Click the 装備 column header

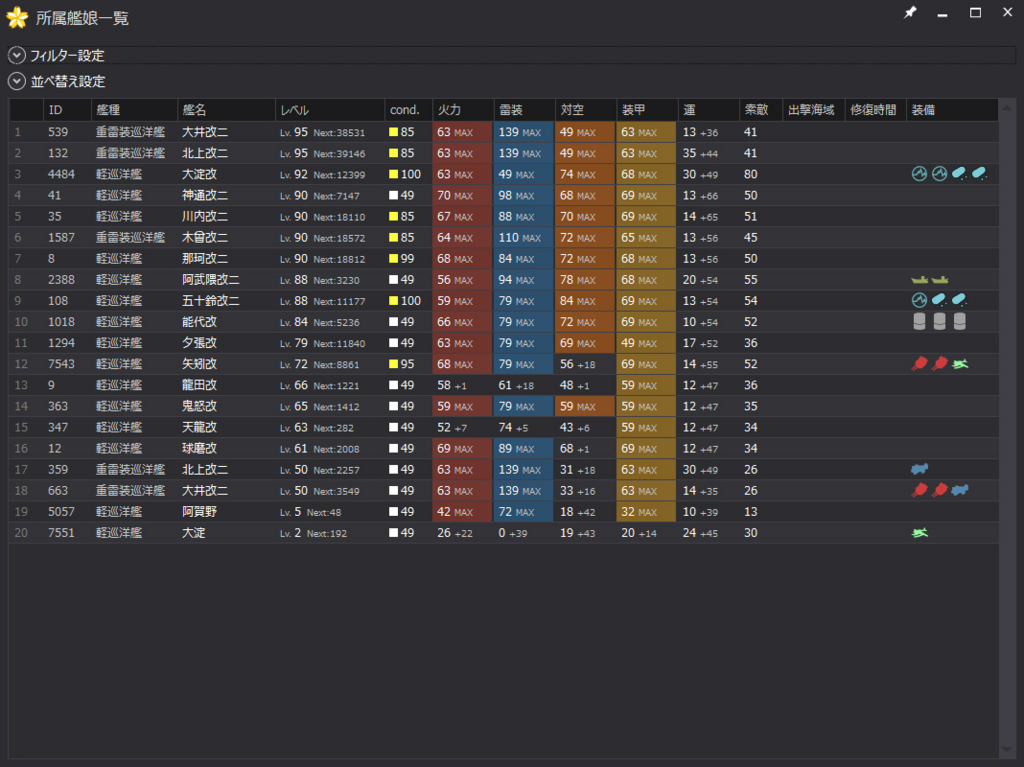(952, 110)
